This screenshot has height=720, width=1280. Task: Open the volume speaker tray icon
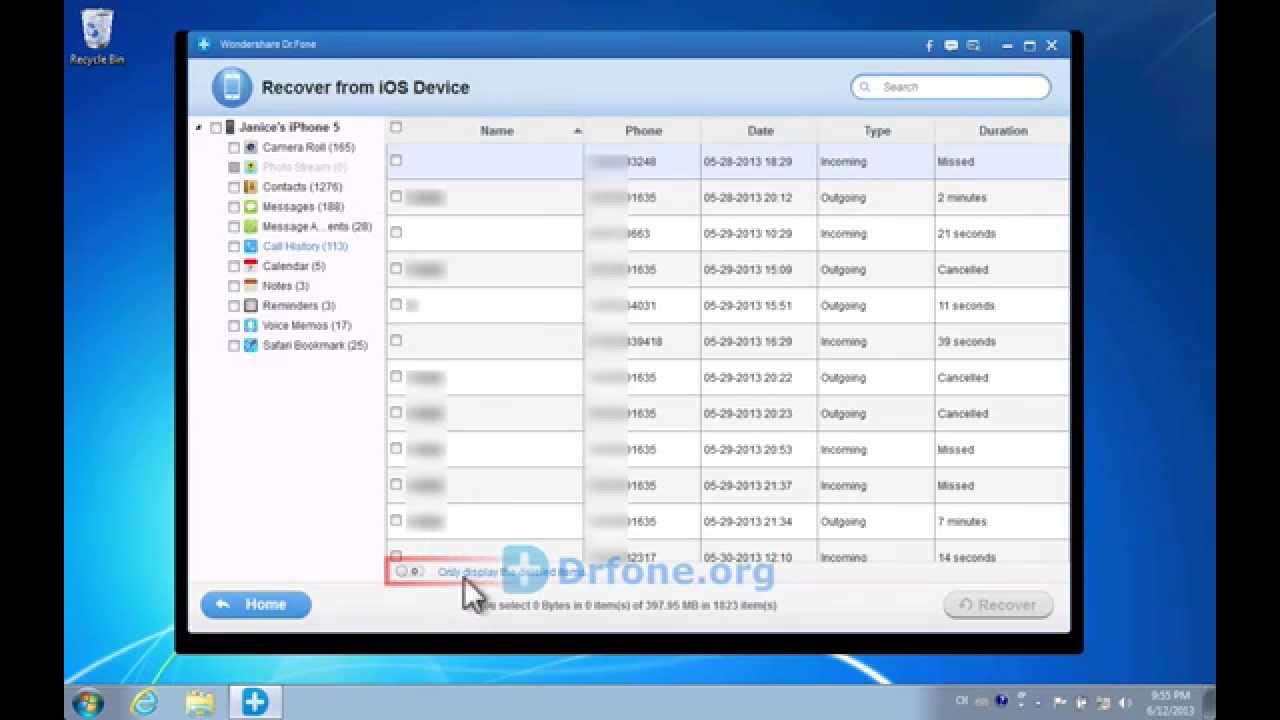[1127, 702]
